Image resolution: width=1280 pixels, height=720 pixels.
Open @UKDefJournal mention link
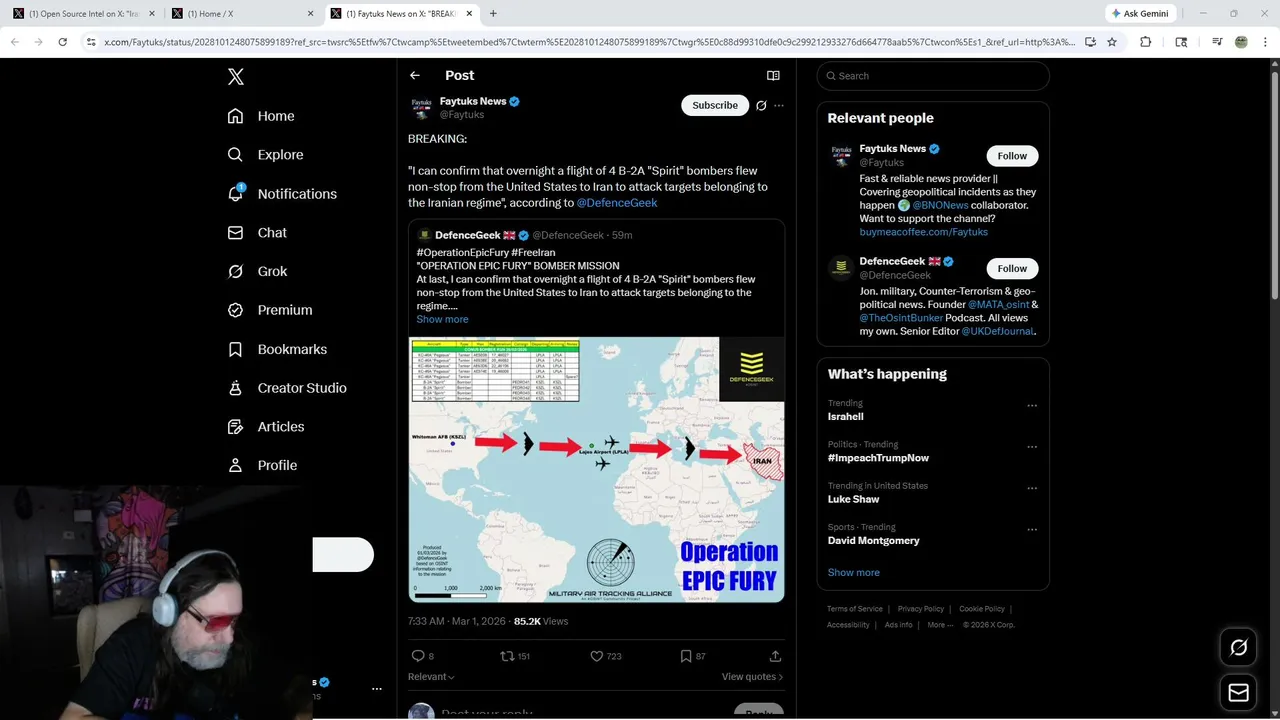[997, 331]
